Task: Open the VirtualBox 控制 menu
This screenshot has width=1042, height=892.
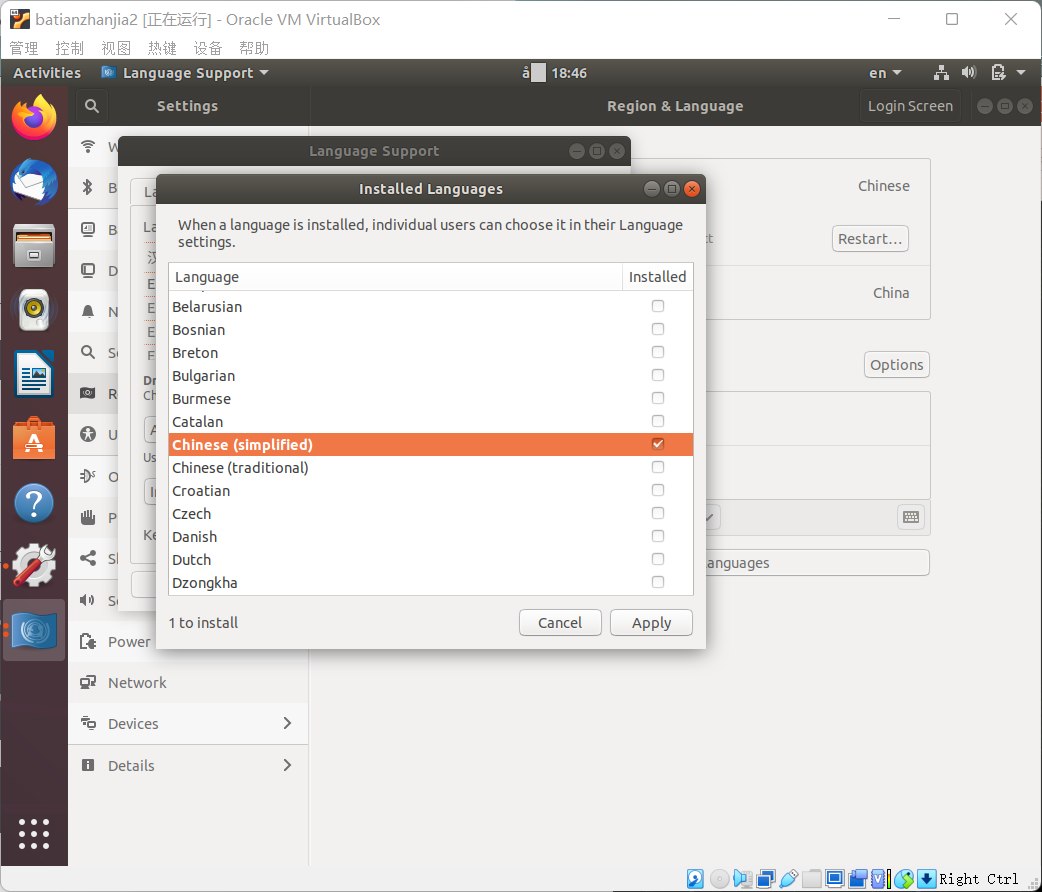Action: [x=70, y=48]
